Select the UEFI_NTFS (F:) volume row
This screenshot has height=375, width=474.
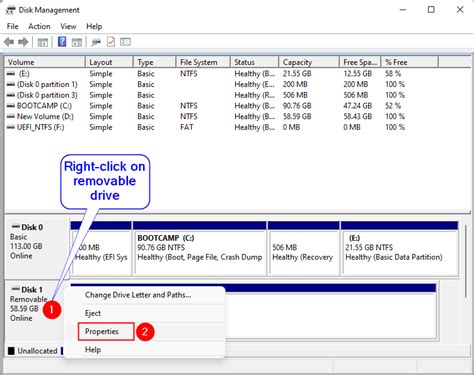point(221,127)
